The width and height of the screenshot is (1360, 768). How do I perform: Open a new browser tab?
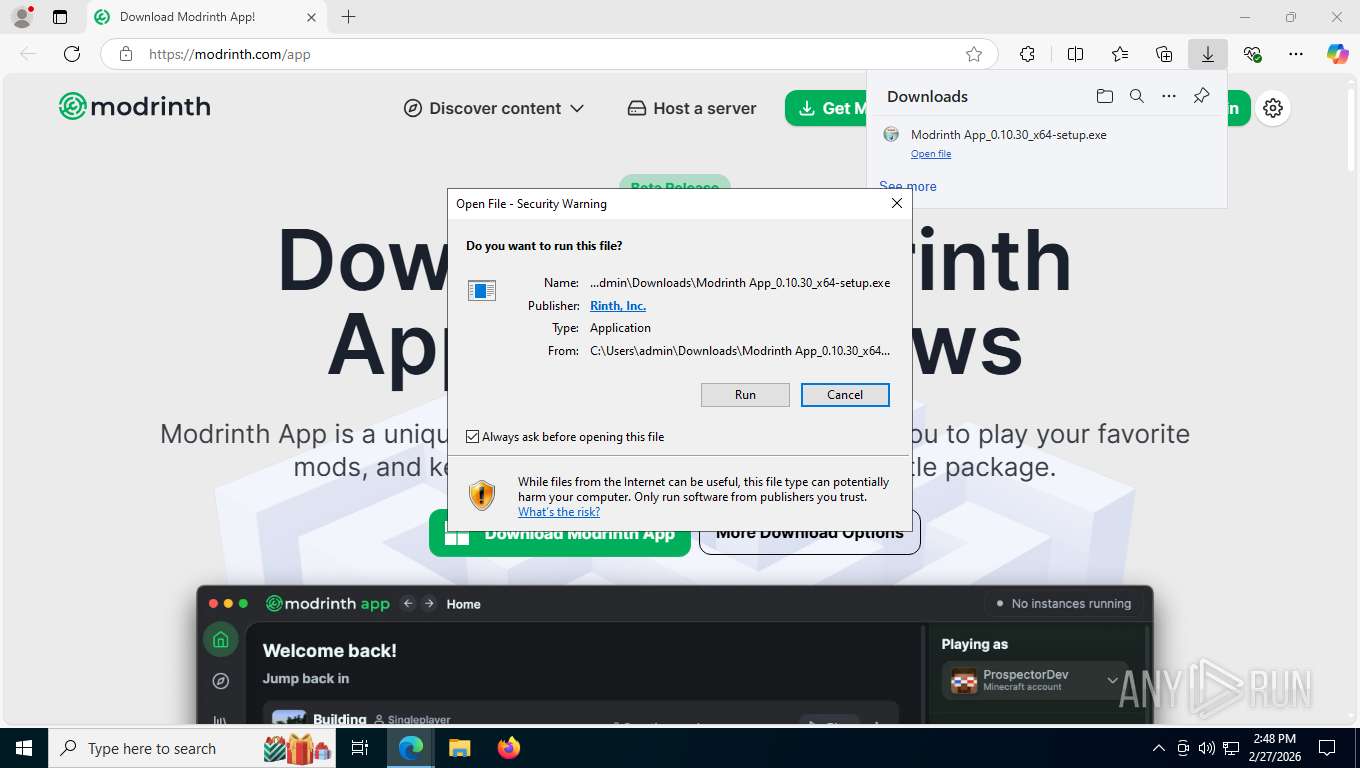(348, 17)
